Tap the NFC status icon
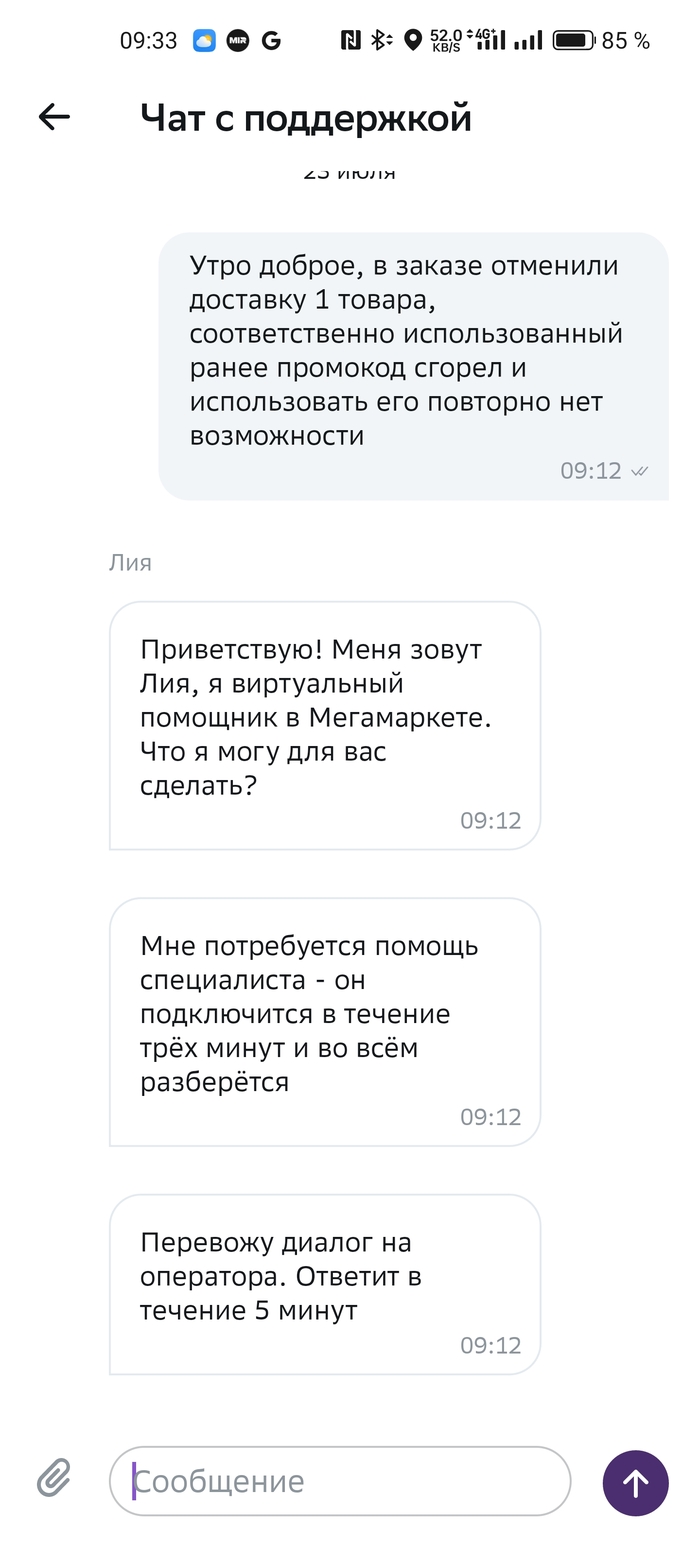The width and height of the screenshot is (700, 1563). click(x=351, y=40)
